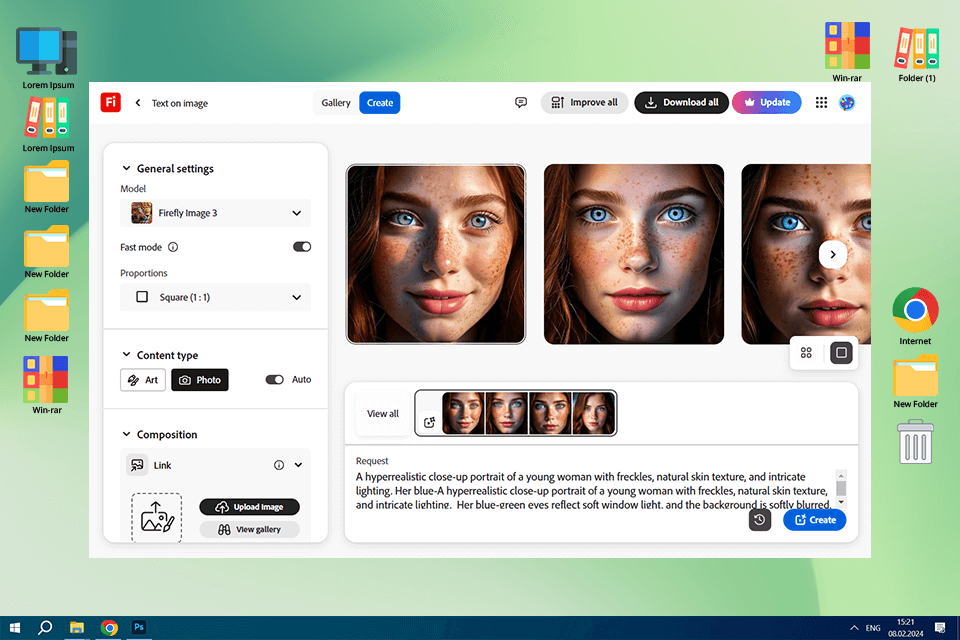Select the fourth thumbnail in the strip
The height and width of the screenshot is (640, 960).
(593, 413)
